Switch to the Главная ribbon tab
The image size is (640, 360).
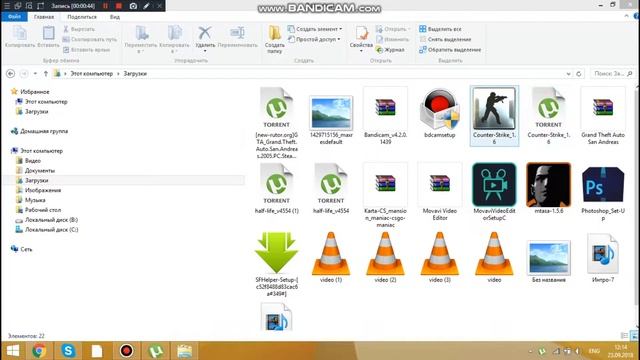(x=44, y=17)
